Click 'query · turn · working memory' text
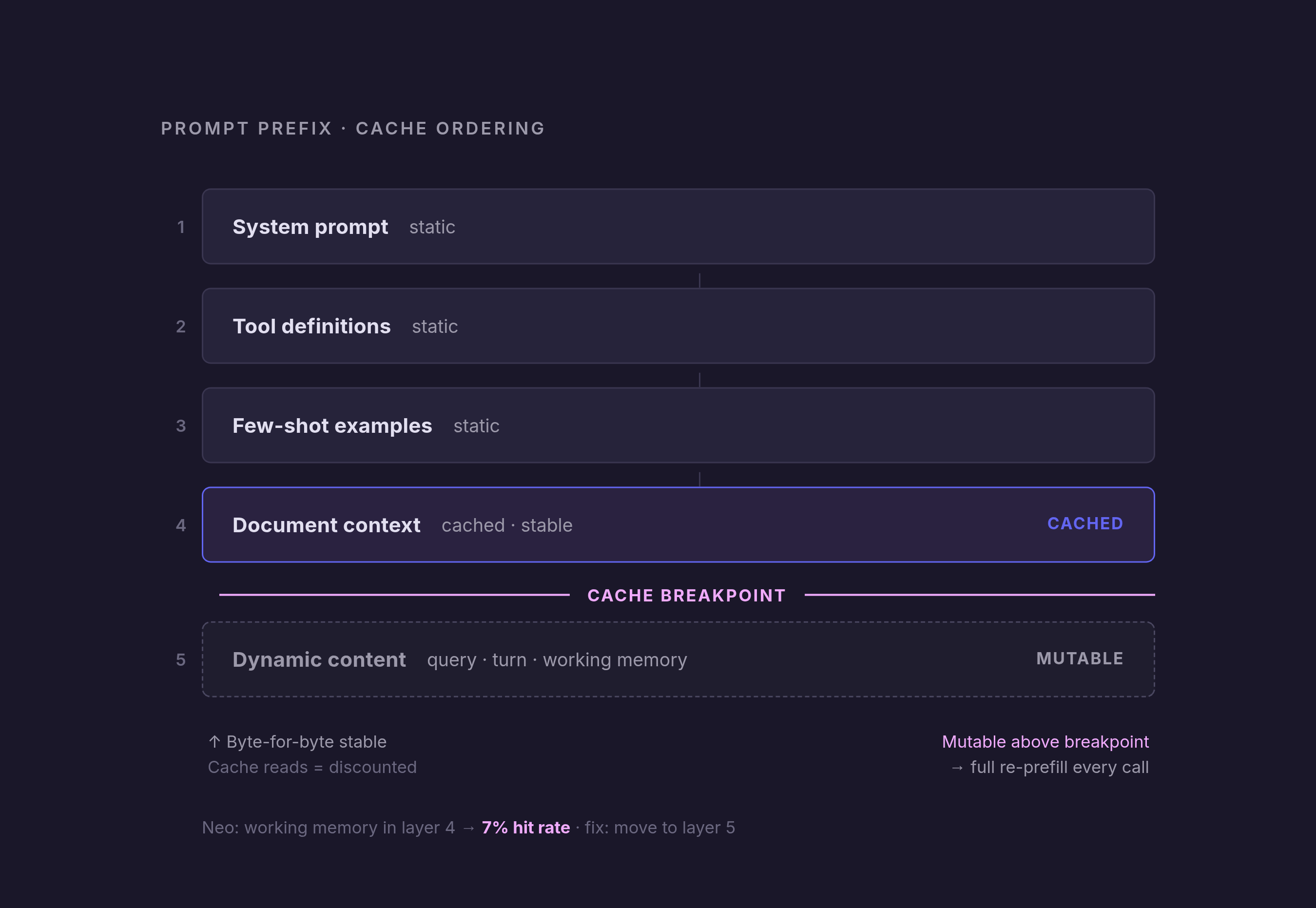The image size is (1316, 908). point(557,660)
